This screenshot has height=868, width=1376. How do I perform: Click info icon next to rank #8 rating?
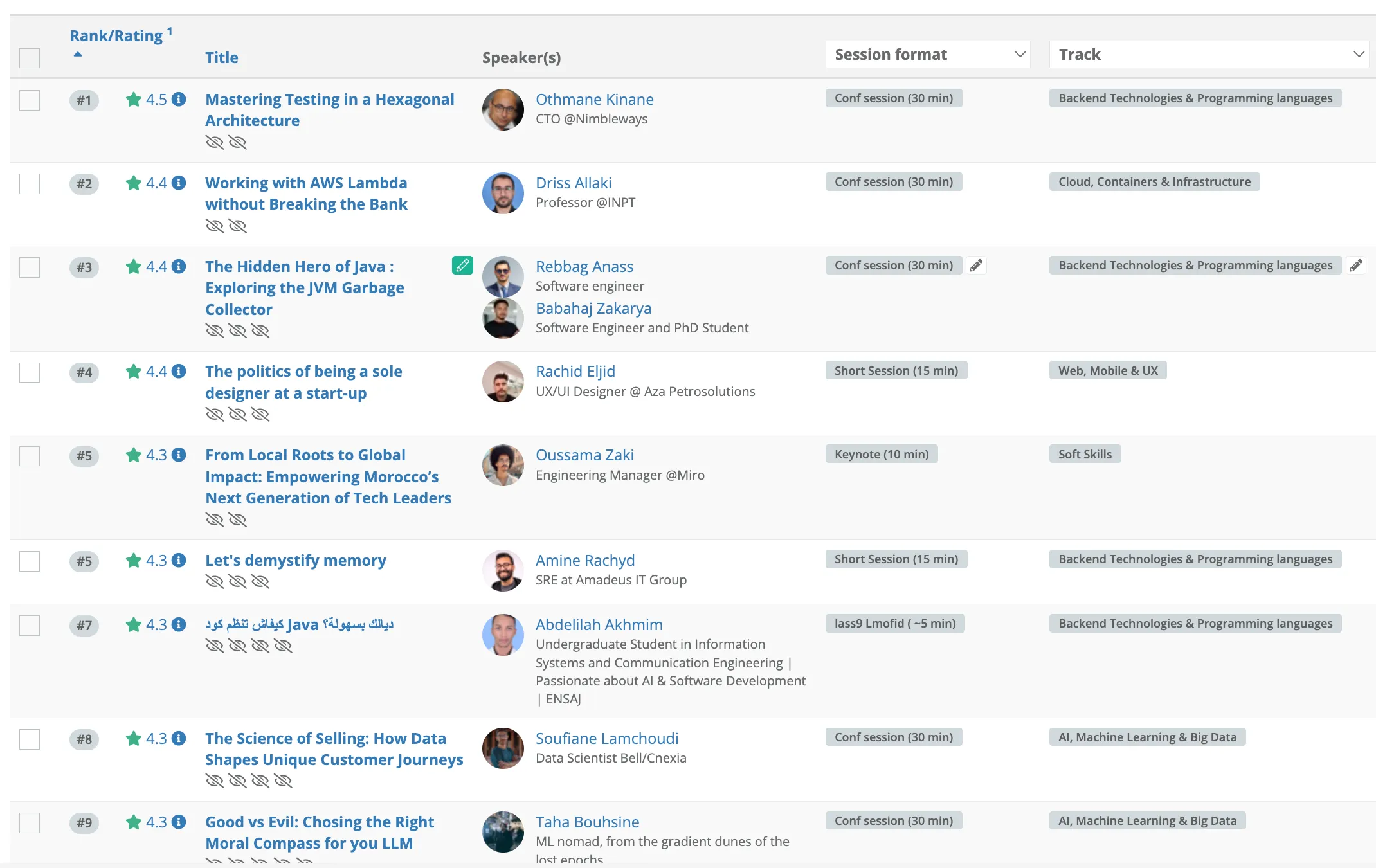[179, 739]
